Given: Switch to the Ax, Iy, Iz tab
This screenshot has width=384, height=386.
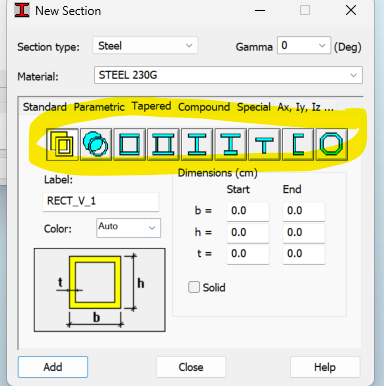Looking at the screenshot, I should coord(305,107).
